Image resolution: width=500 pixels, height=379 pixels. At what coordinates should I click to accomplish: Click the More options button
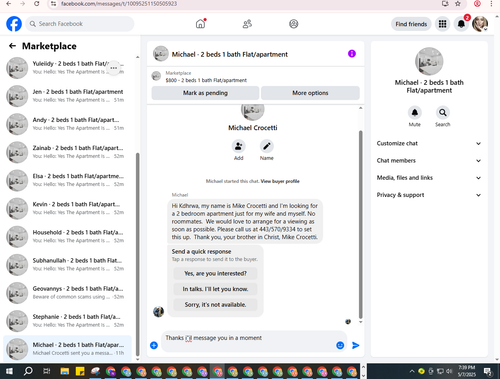310,93
